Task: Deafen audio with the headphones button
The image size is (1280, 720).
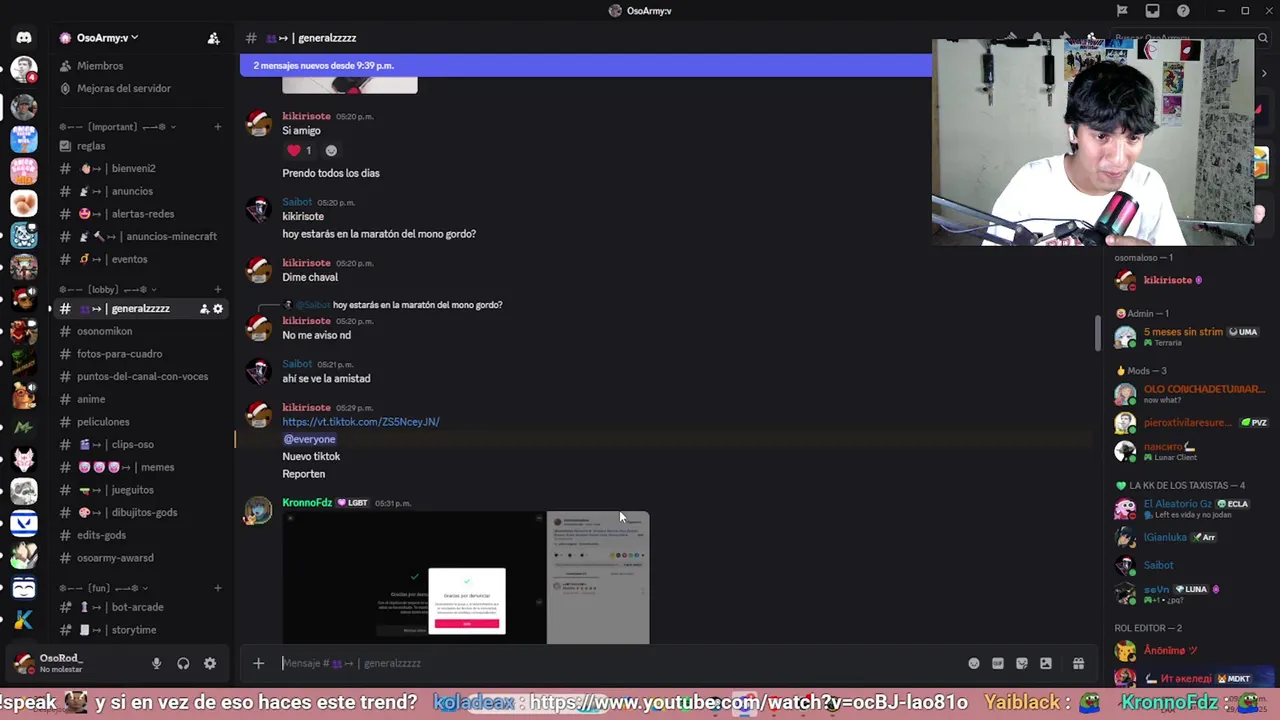Action: coord(183,663)
